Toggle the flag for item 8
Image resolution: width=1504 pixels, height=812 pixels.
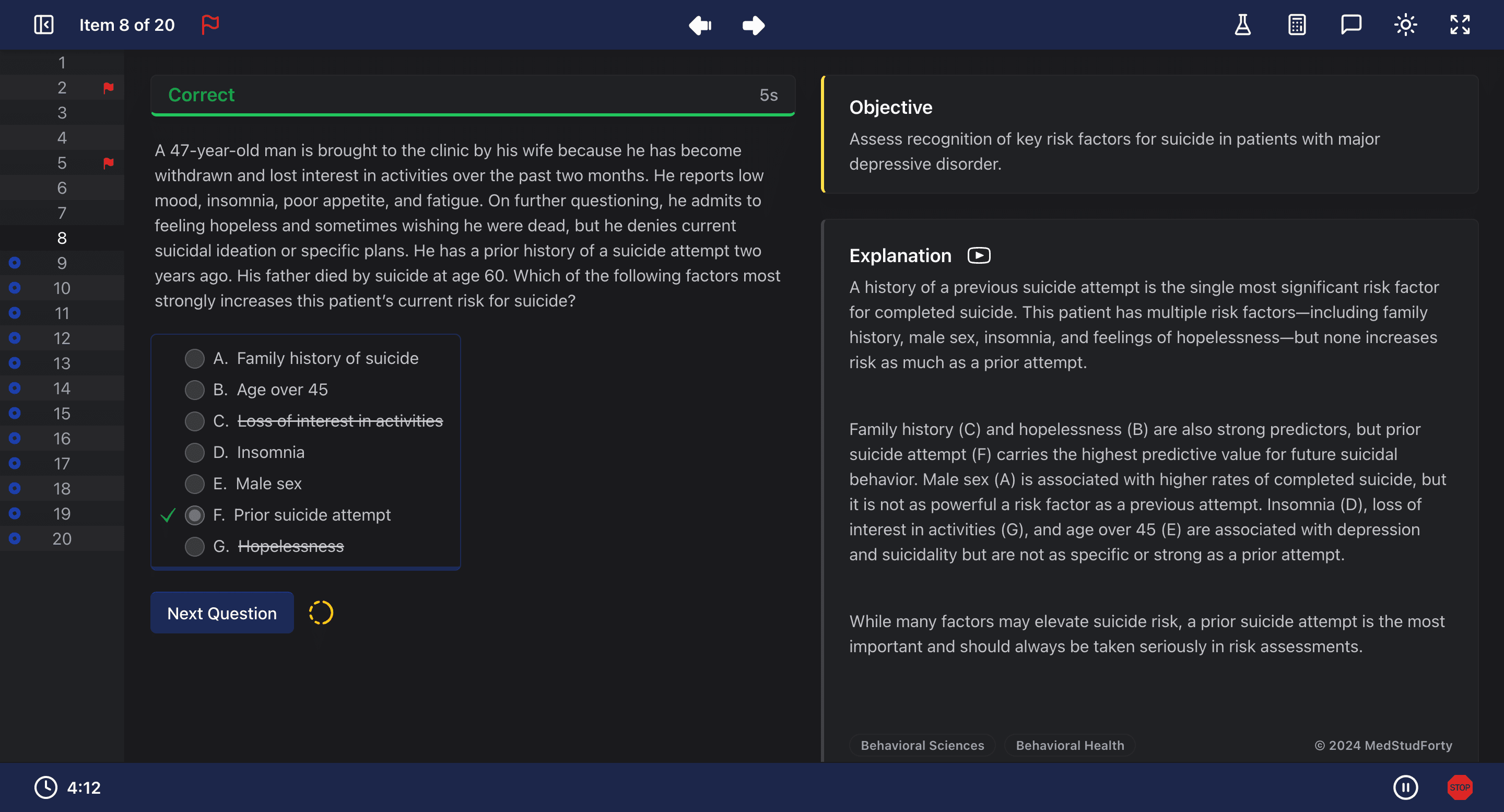[x=210, y=25]
